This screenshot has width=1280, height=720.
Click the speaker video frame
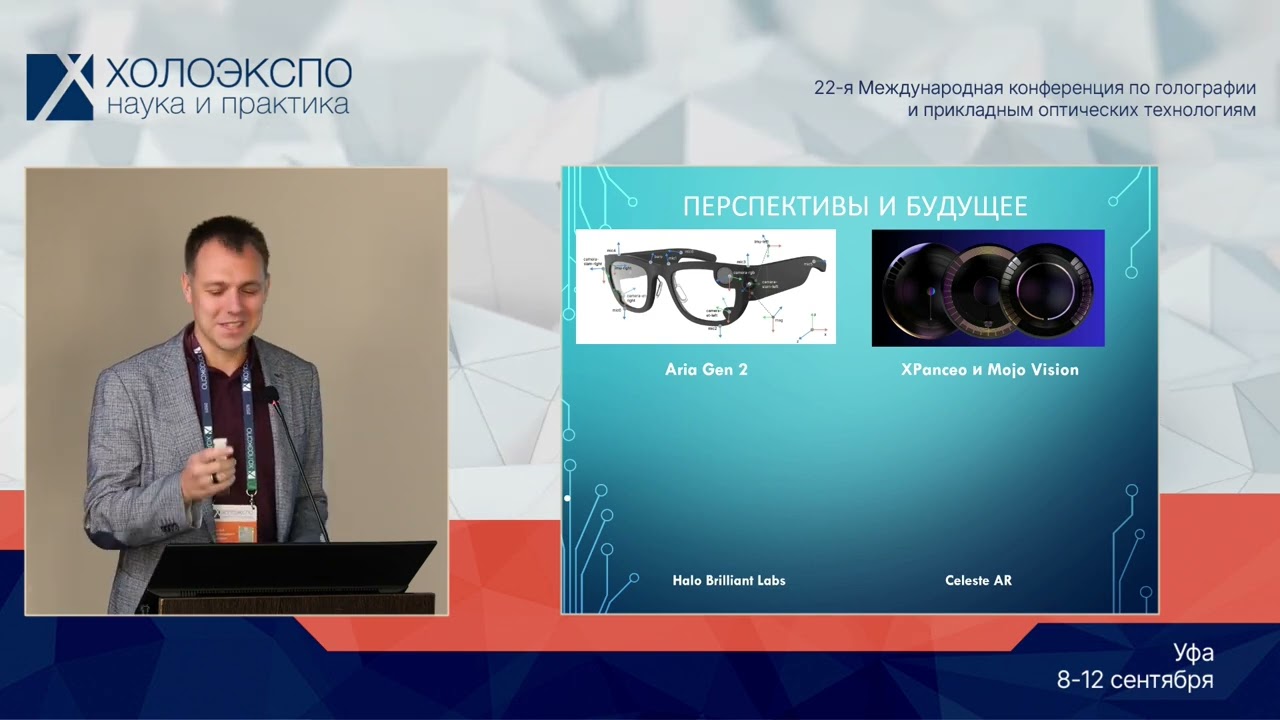236,391
